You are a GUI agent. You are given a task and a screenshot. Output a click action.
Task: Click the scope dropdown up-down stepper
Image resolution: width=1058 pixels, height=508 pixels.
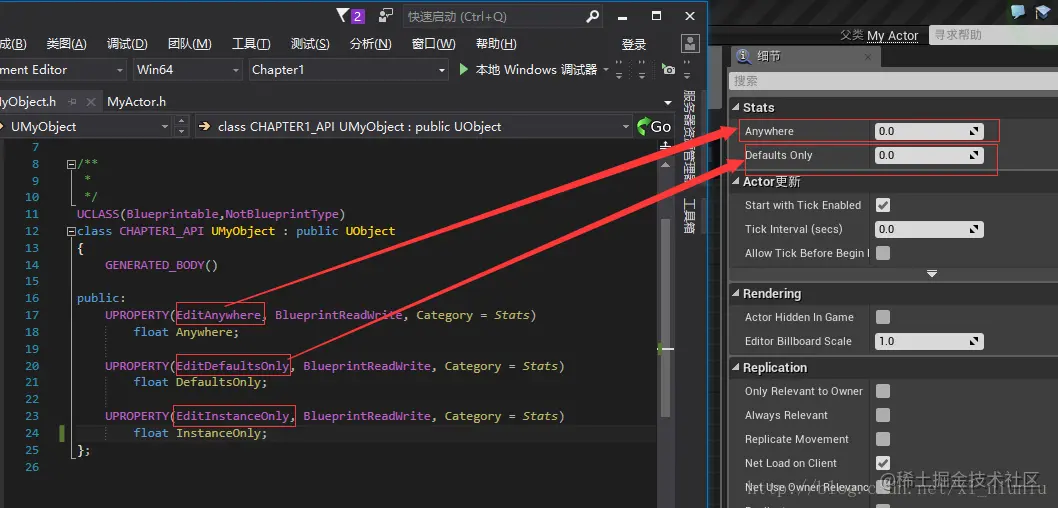pyautogui.click(x=181, y=126)
